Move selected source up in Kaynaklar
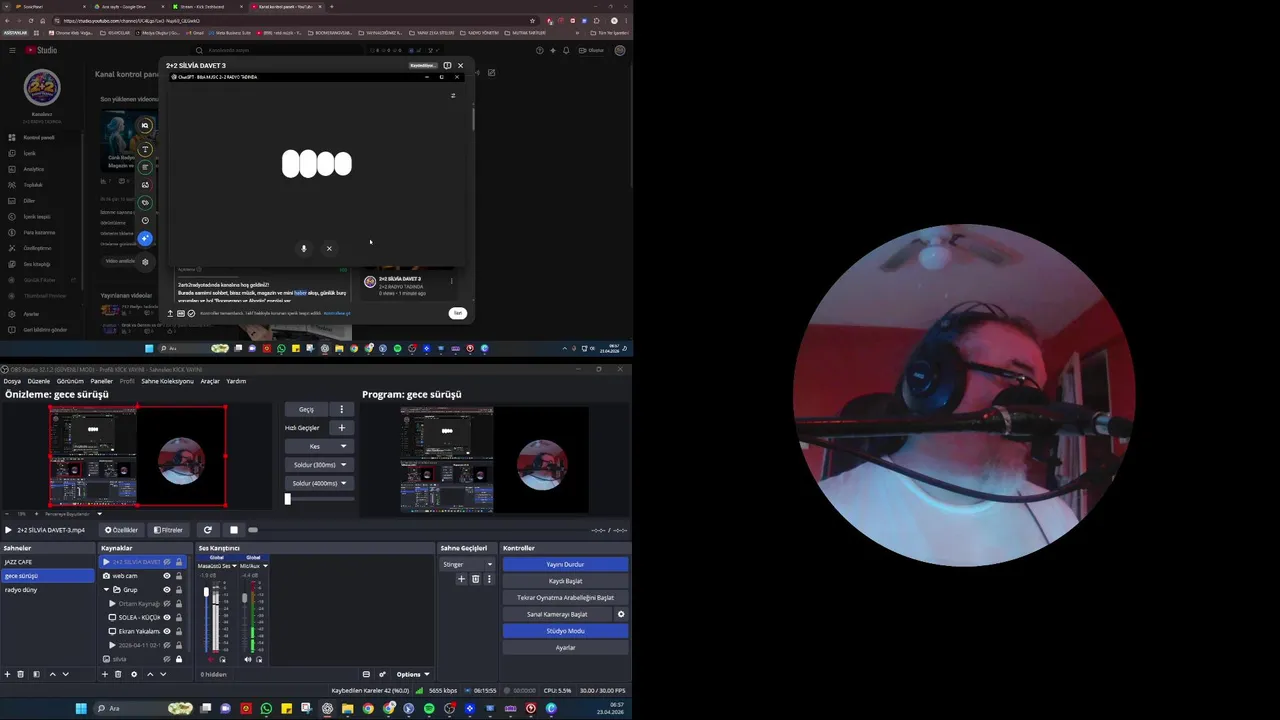 150,674
